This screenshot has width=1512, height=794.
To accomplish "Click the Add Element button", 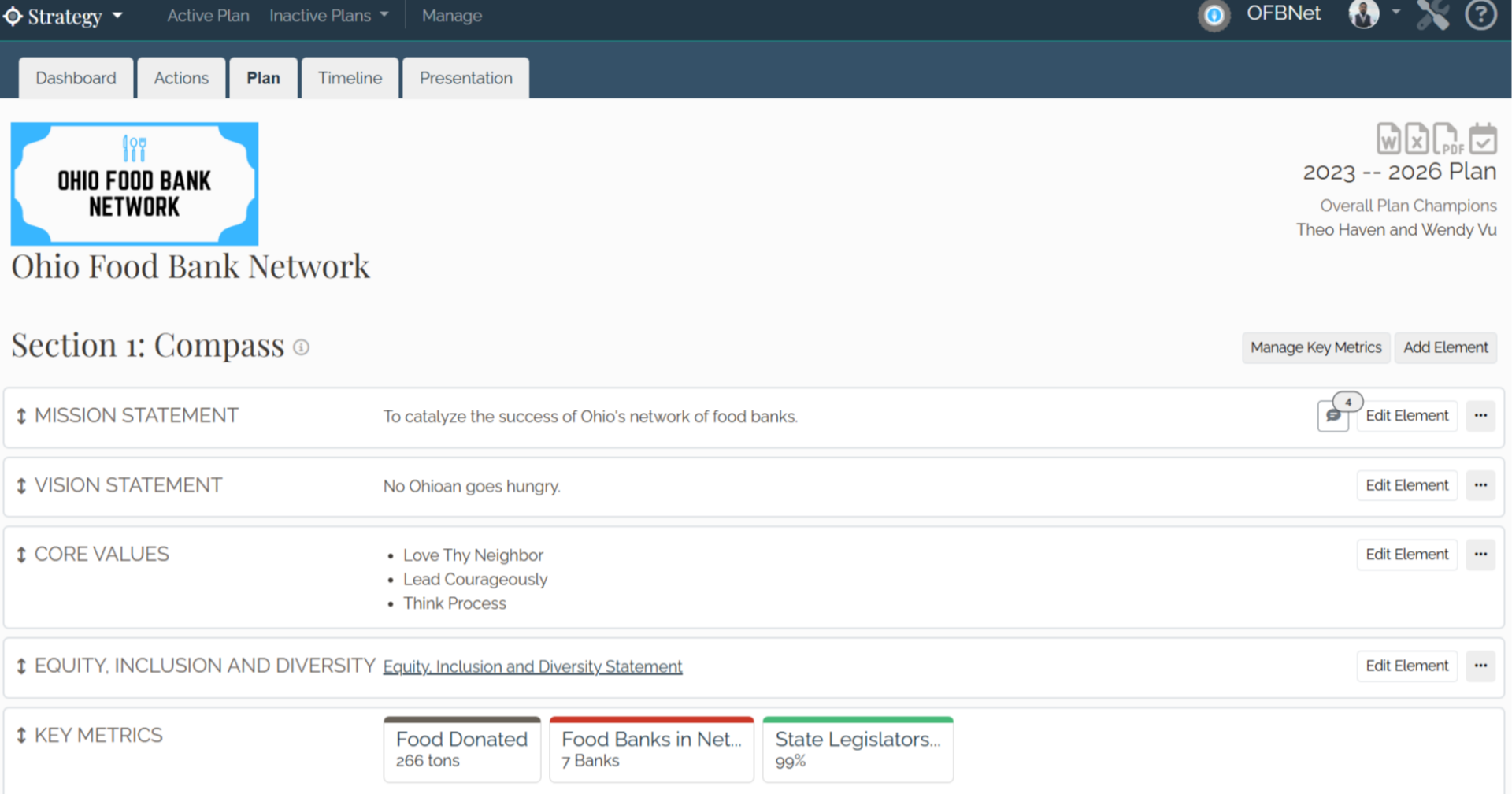I will [x=1445, y=347].
